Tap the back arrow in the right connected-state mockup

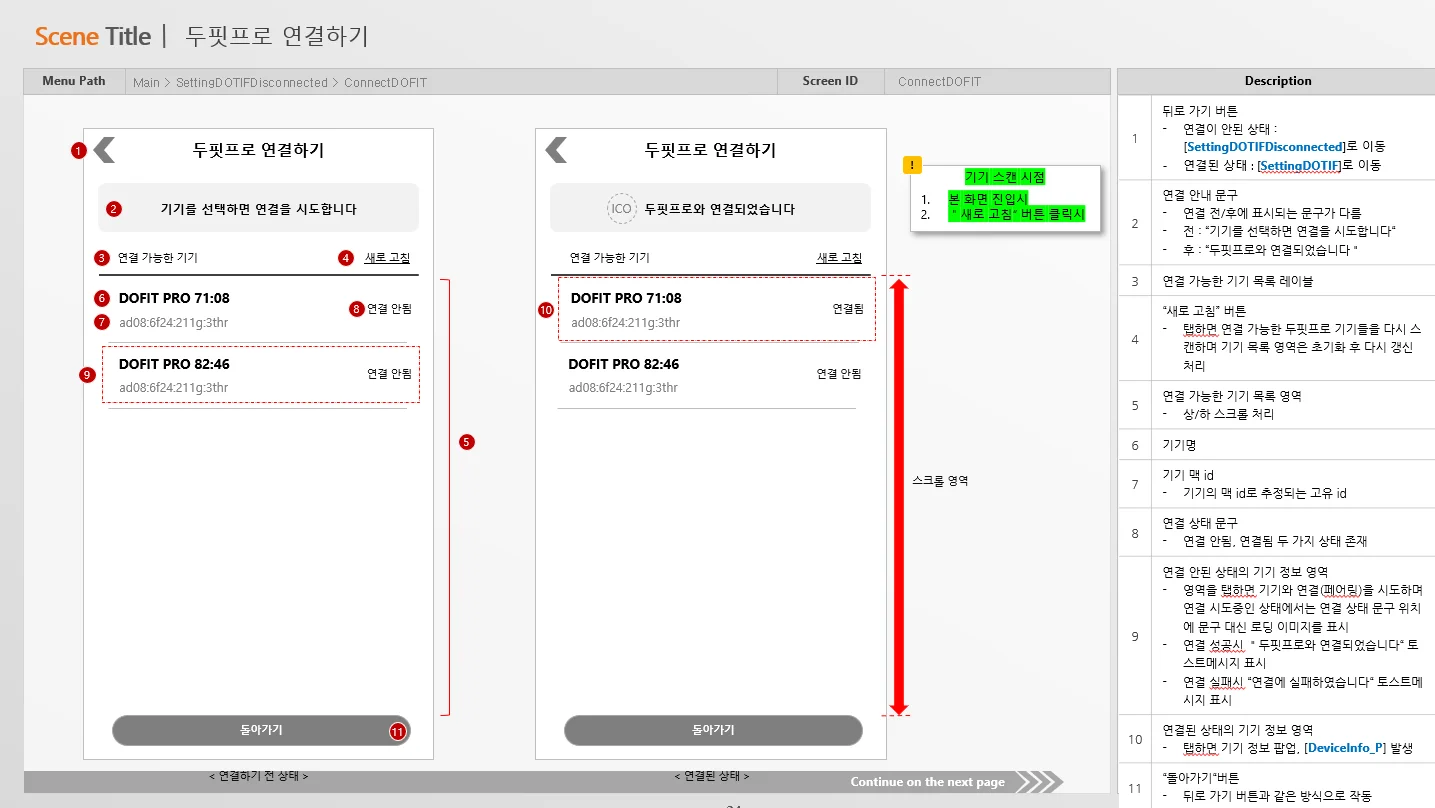pos(556,150)
